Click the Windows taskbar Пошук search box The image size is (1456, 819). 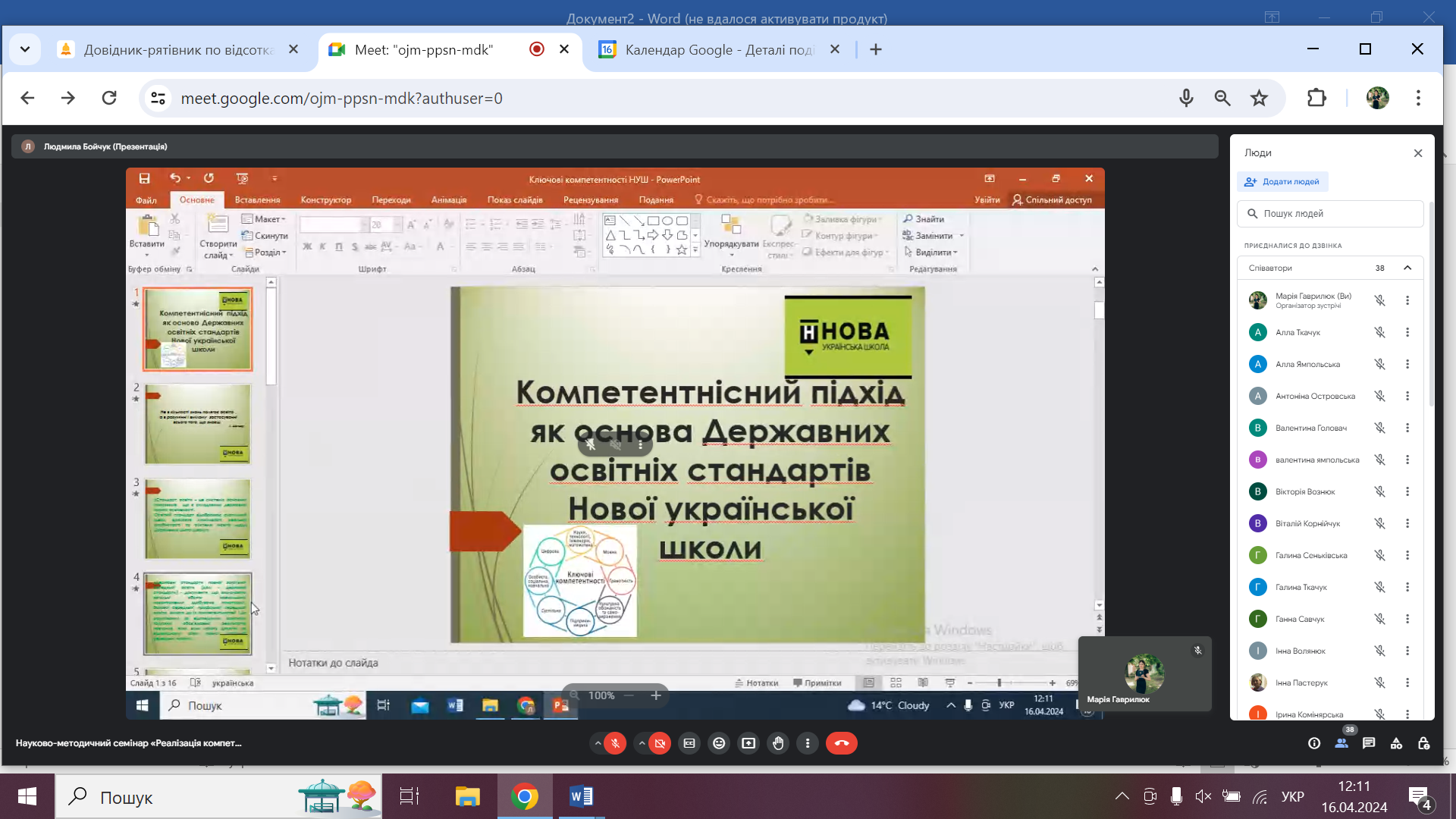coord(218,797)
